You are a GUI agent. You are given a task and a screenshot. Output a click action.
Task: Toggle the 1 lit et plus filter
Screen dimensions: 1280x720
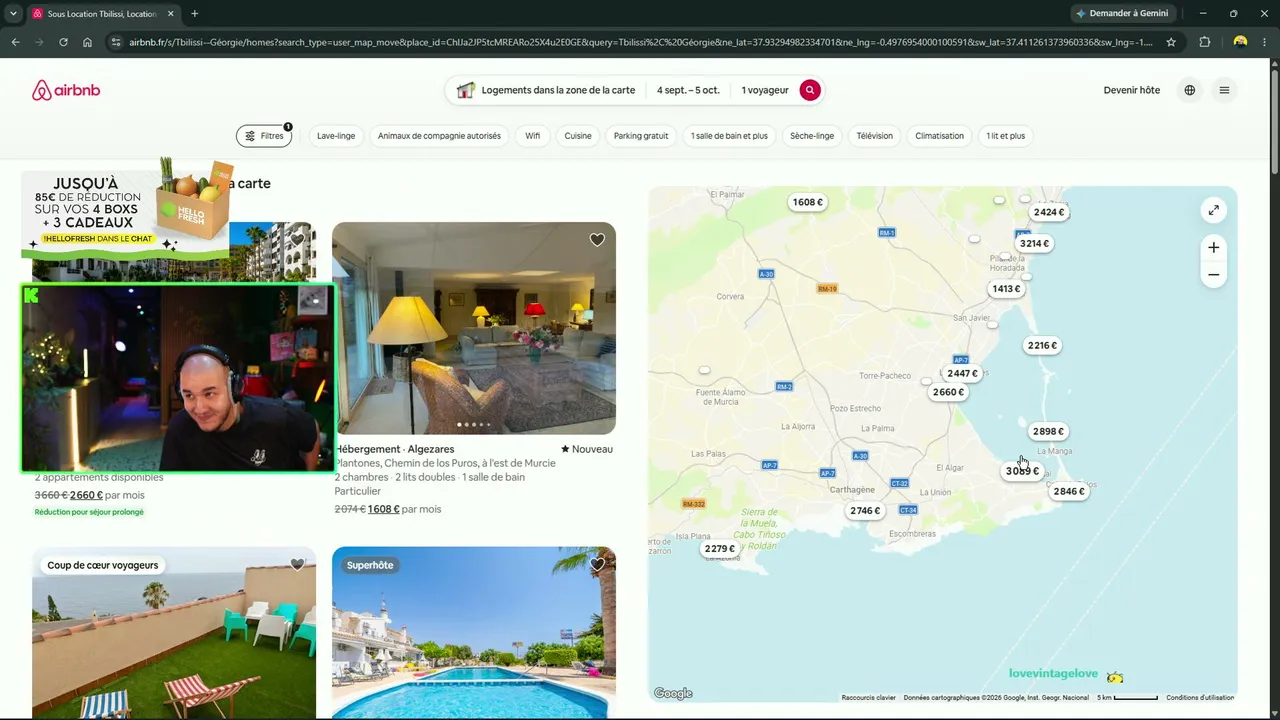[x=1006, y=136]
